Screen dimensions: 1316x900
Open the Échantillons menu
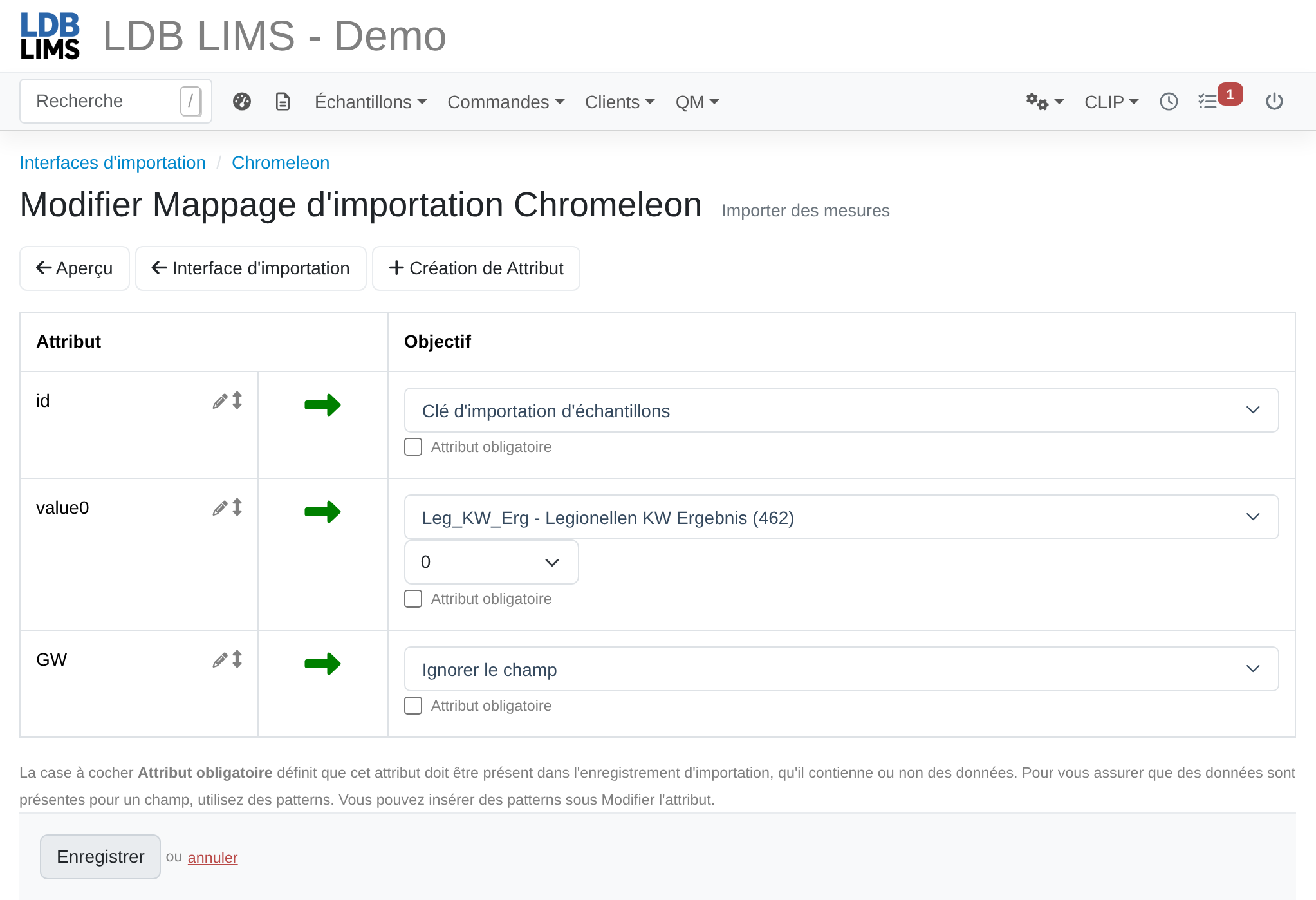pyautogui.click(x=371, y=102)
